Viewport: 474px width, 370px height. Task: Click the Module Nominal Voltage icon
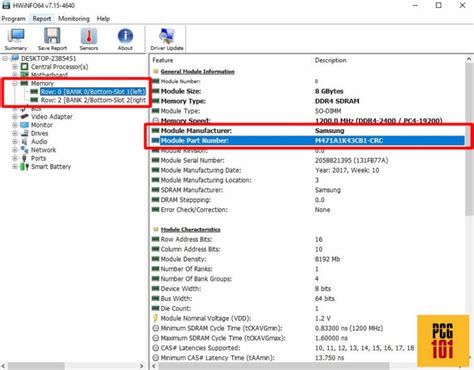click(155, 318)
